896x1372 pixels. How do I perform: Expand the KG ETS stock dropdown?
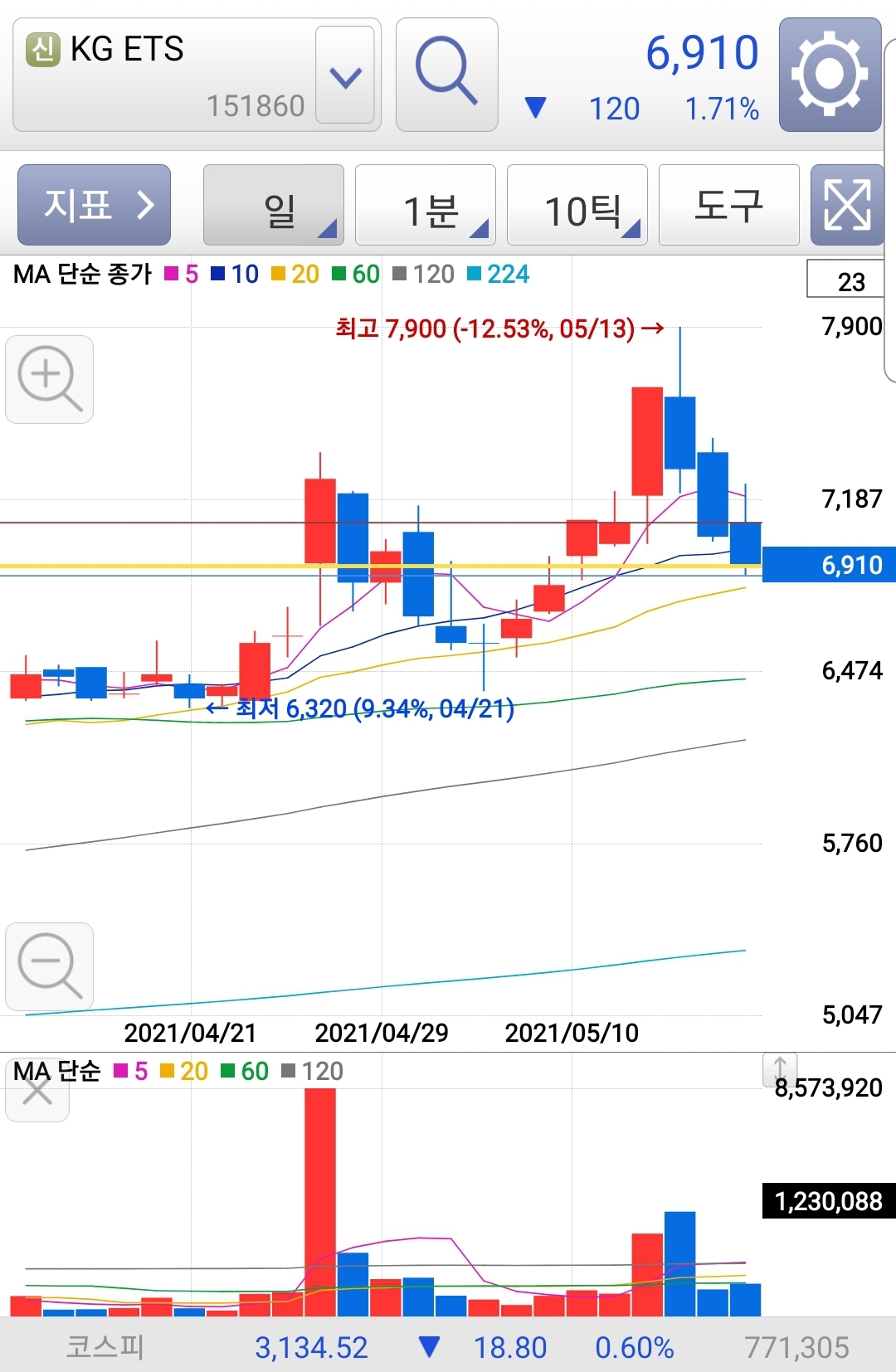point(345,75)
